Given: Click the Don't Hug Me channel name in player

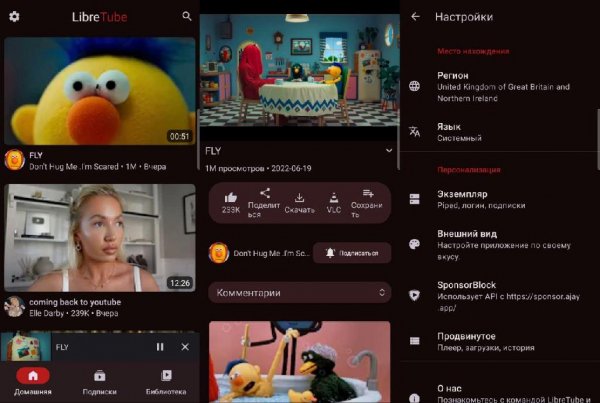Looking at the screenshot, I should [271, 253].
